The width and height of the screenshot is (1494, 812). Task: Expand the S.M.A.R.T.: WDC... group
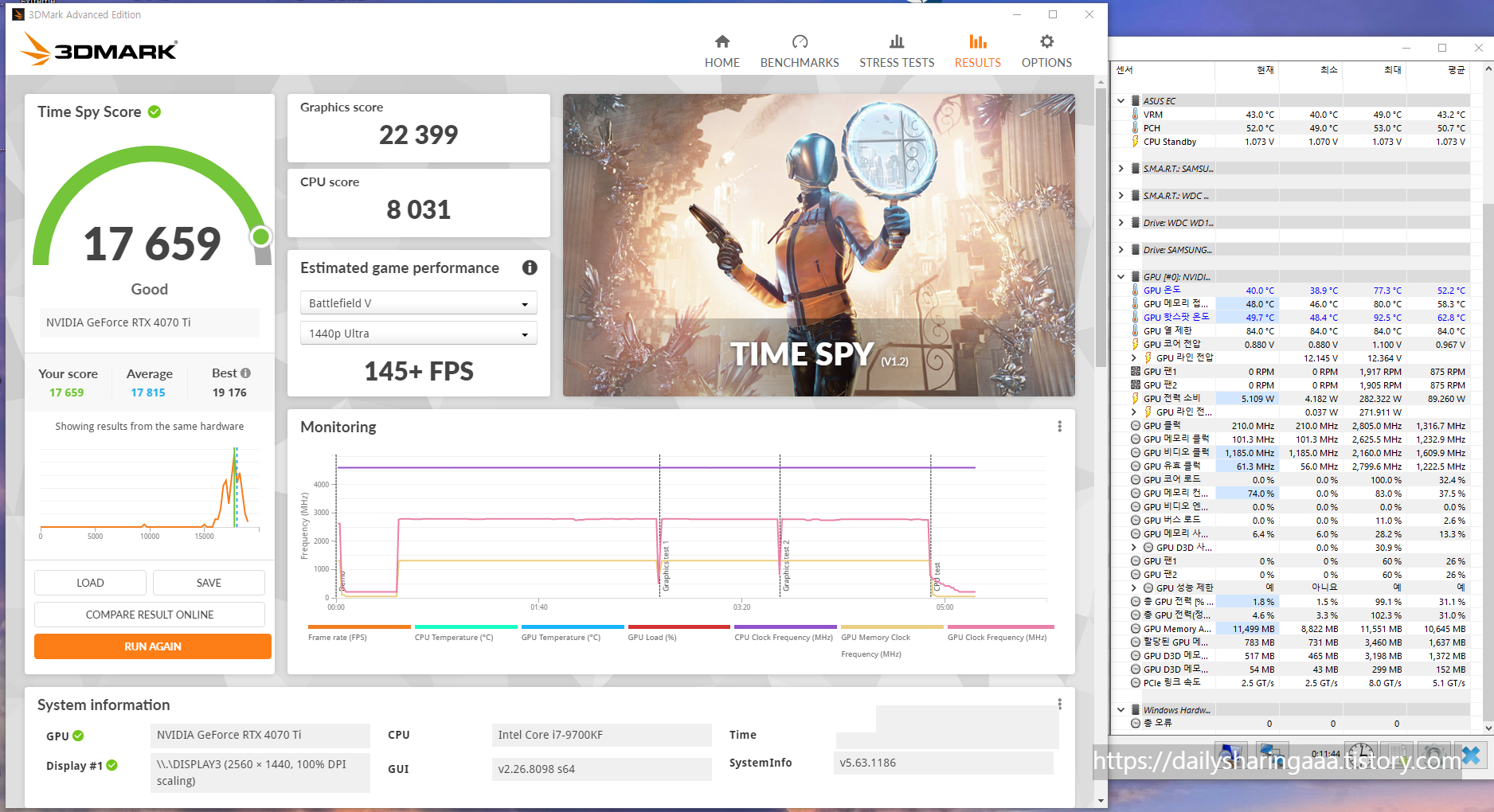tap(1121, 196)
